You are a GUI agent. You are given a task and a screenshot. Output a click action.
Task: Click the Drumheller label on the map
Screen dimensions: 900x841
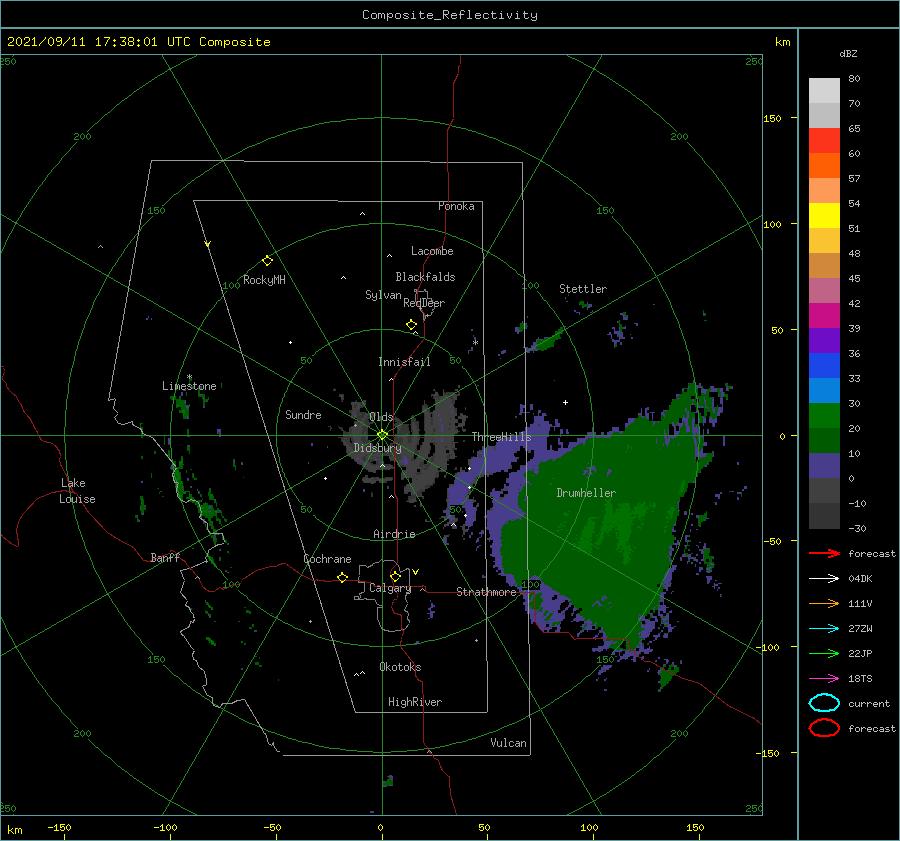[586, 493]
